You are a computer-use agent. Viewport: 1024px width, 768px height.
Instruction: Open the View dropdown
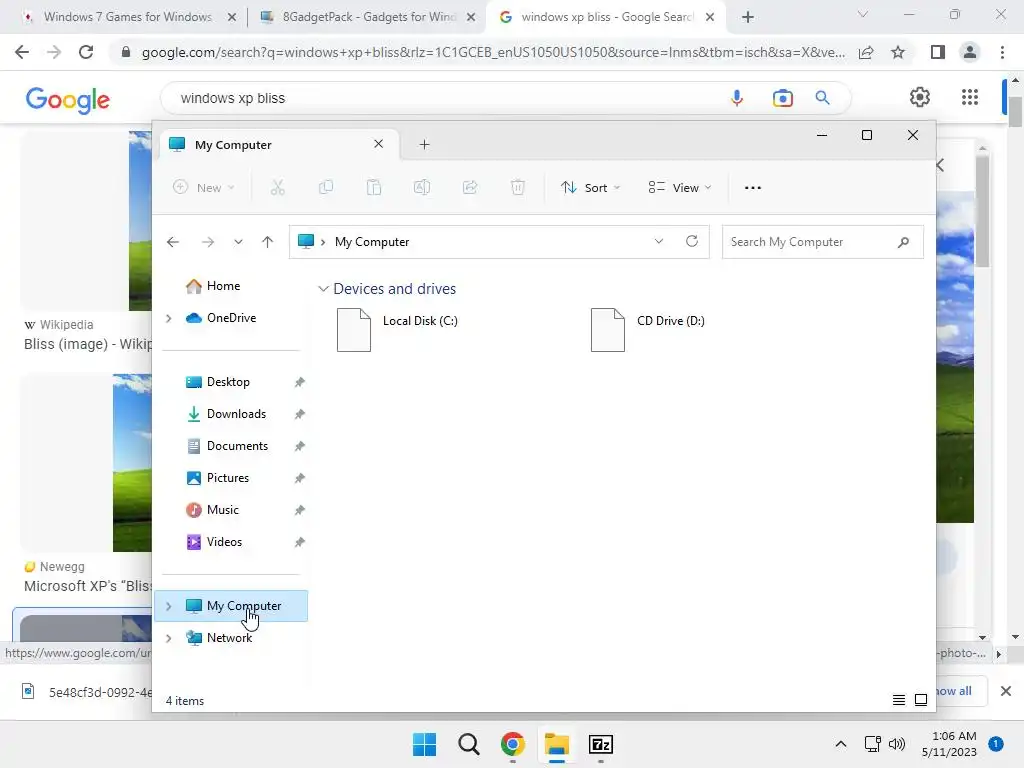point(680,188)
